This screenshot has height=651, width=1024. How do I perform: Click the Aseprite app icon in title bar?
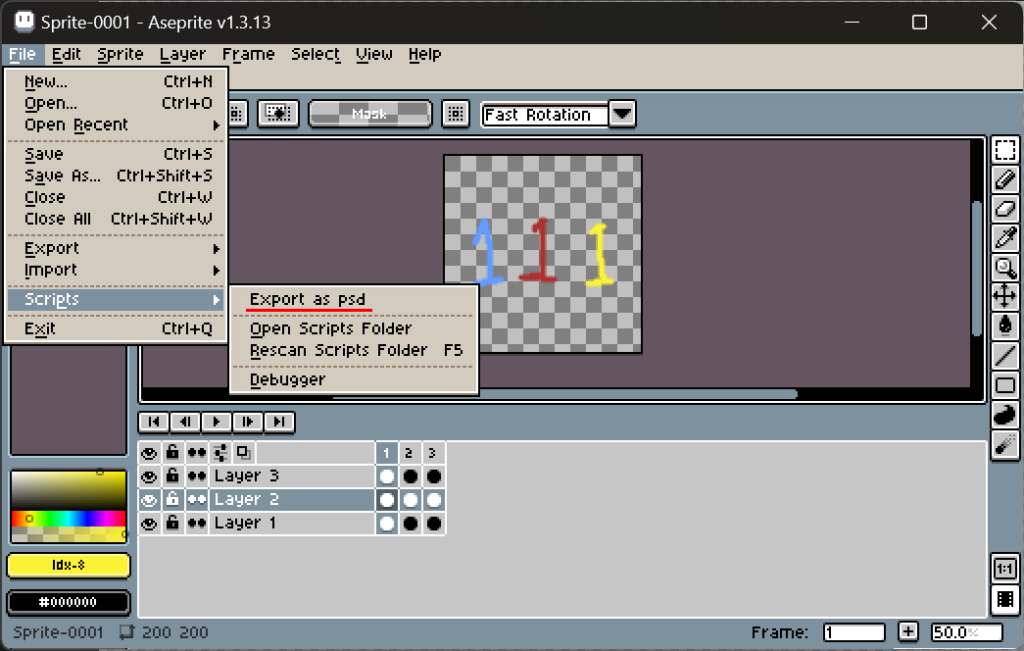click(x=24, y=22)
